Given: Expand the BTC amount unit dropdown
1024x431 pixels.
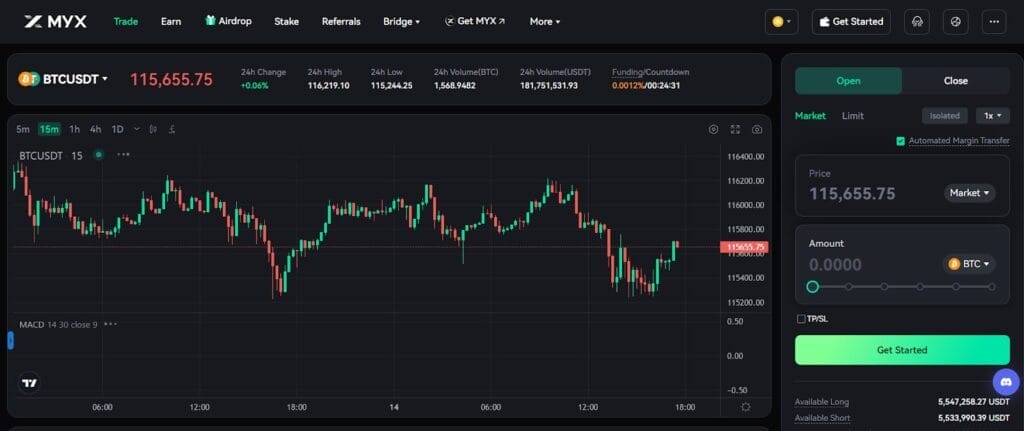Looking at the screenshot, I should point(970,264).
